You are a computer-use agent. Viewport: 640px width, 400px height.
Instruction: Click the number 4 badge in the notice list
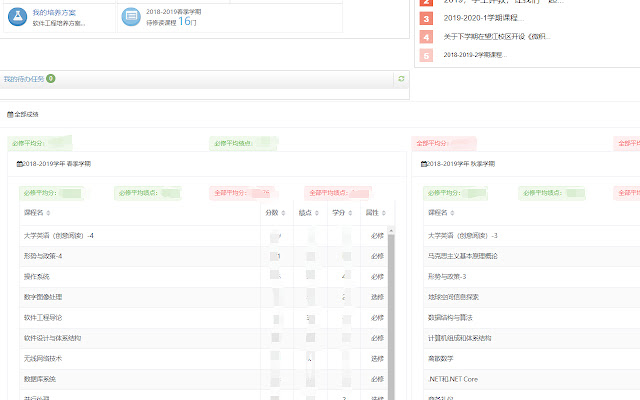pyautogui.click(x=426, y=37)
